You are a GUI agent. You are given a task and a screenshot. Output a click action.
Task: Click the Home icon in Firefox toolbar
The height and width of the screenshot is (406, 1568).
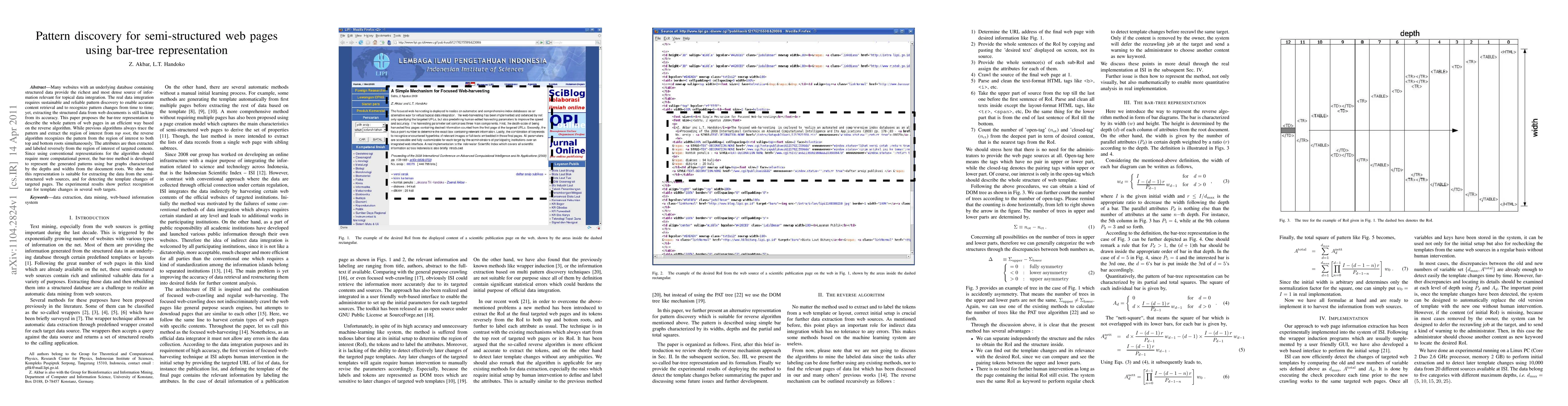pyautogui.click(x=375, y=43)
